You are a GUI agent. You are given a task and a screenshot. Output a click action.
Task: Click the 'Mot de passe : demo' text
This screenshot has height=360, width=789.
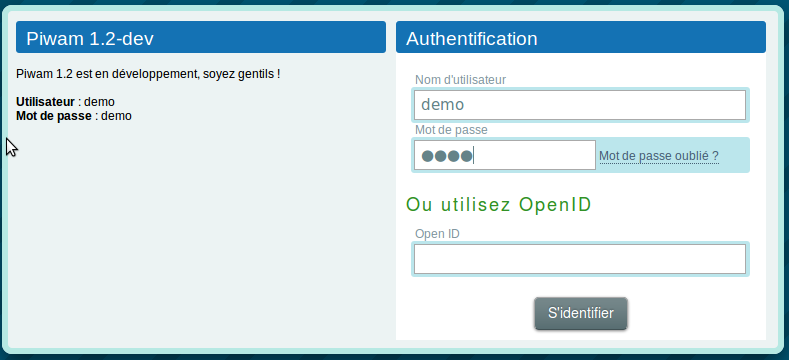click(73, 116)
